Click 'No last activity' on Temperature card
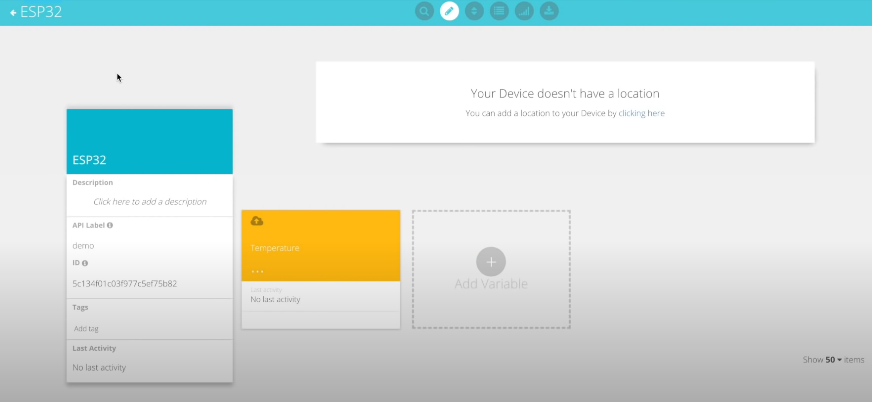The width and height of the screenshot is (872, 402). (275, 299)
